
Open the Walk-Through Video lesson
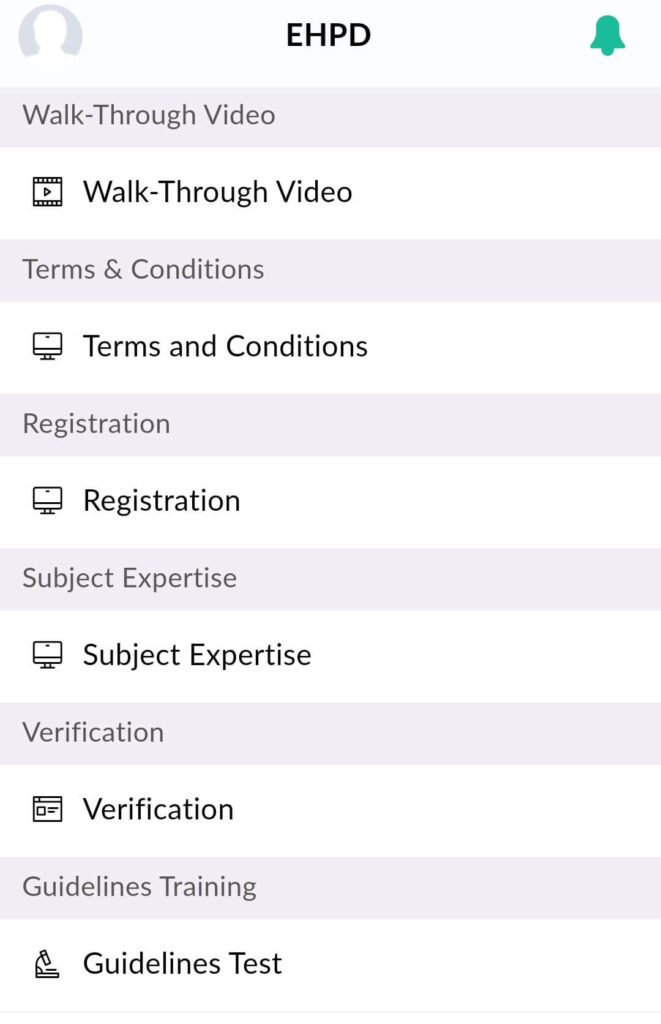coord(218,192)
